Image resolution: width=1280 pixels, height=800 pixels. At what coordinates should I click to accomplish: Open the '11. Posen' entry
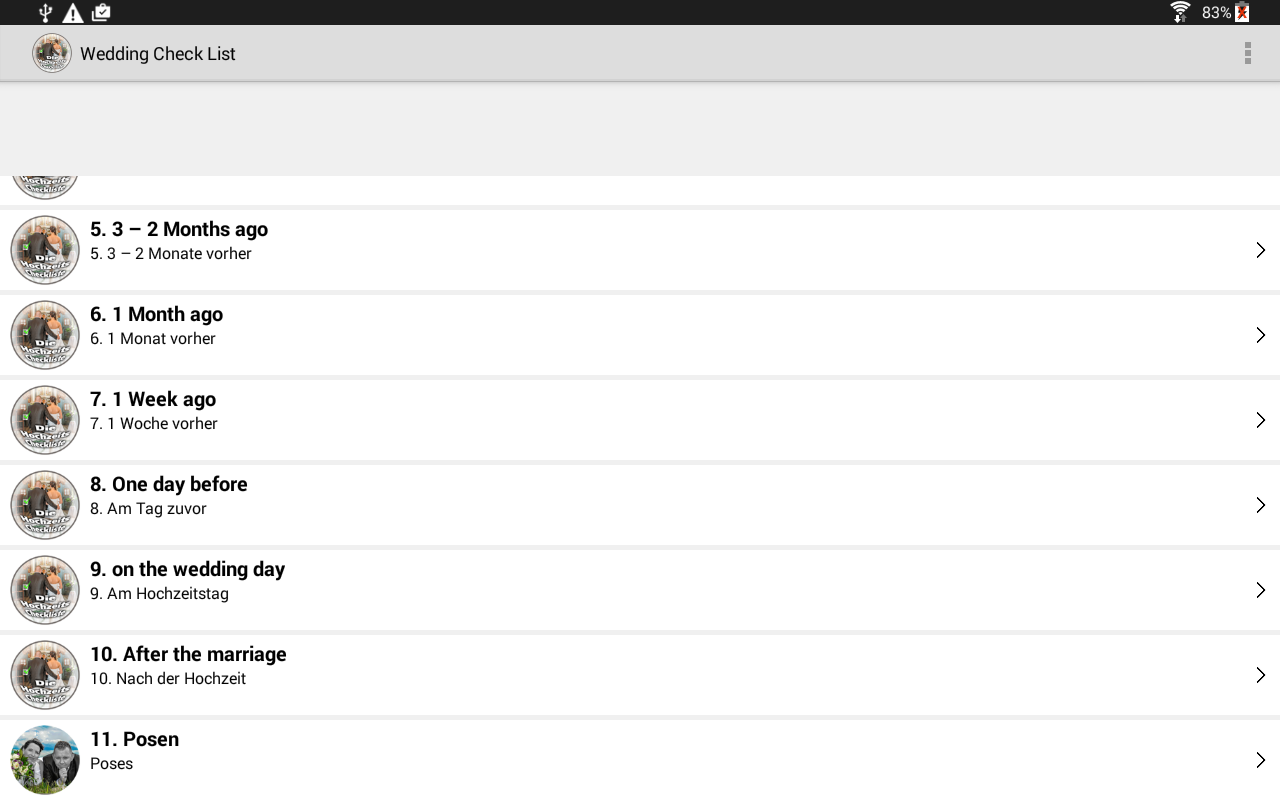640,760
